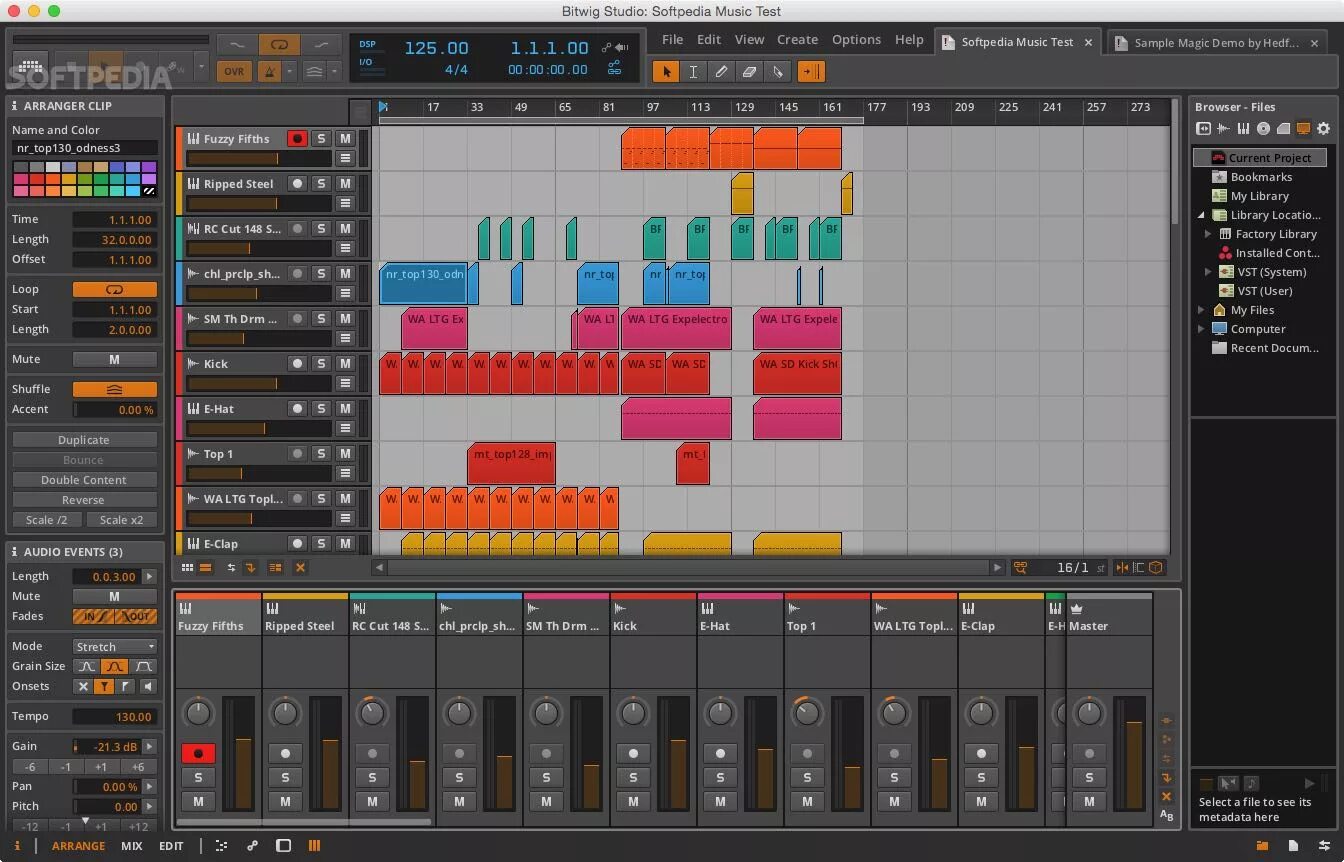
Task: Open the inspector info icon in footer
Action: (x=17, y=845)
